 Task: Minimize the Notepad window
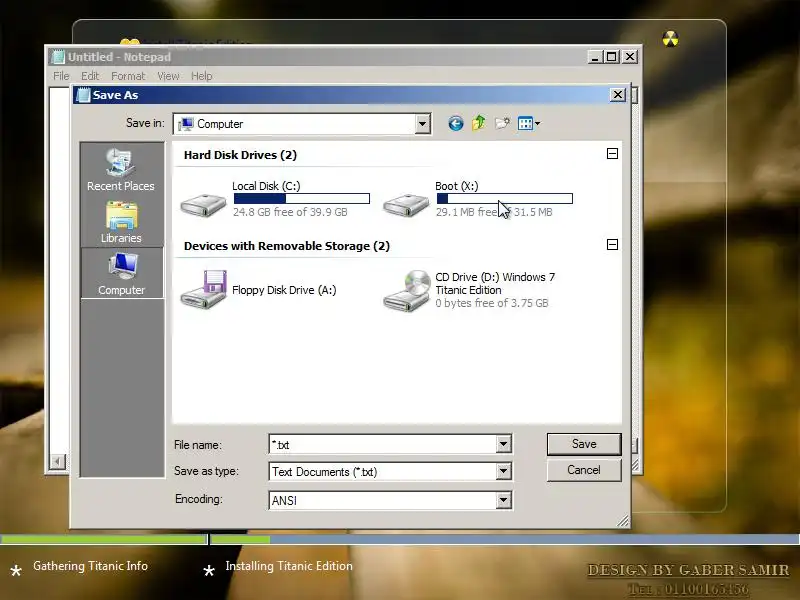point(594,57)
